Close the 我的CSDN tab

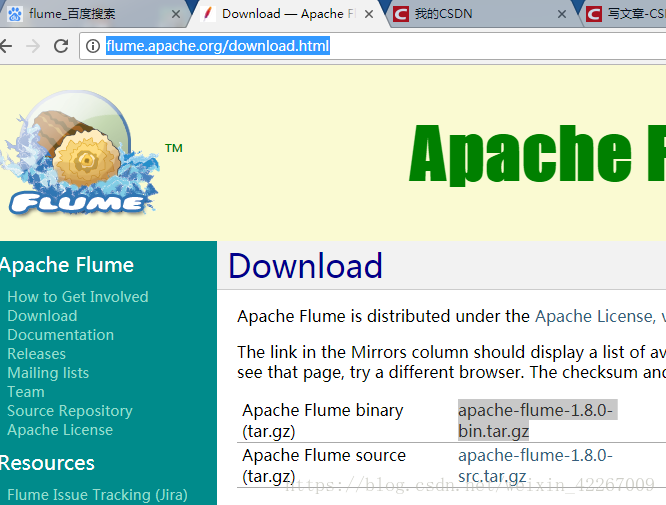click(562, 14)
